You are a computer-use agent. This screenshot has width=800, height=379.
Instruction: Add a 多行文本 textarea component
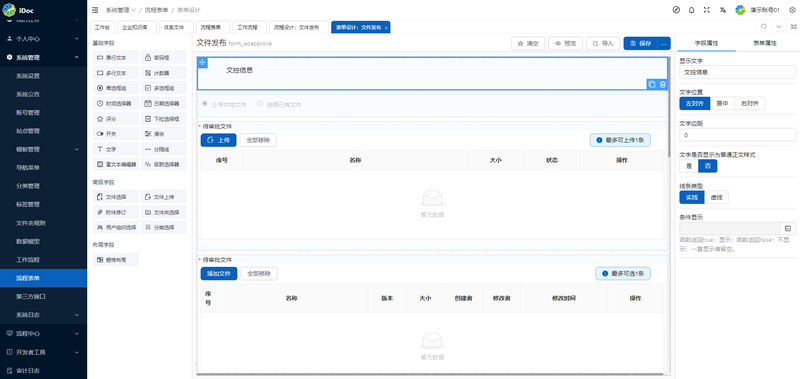coord(115,73)
